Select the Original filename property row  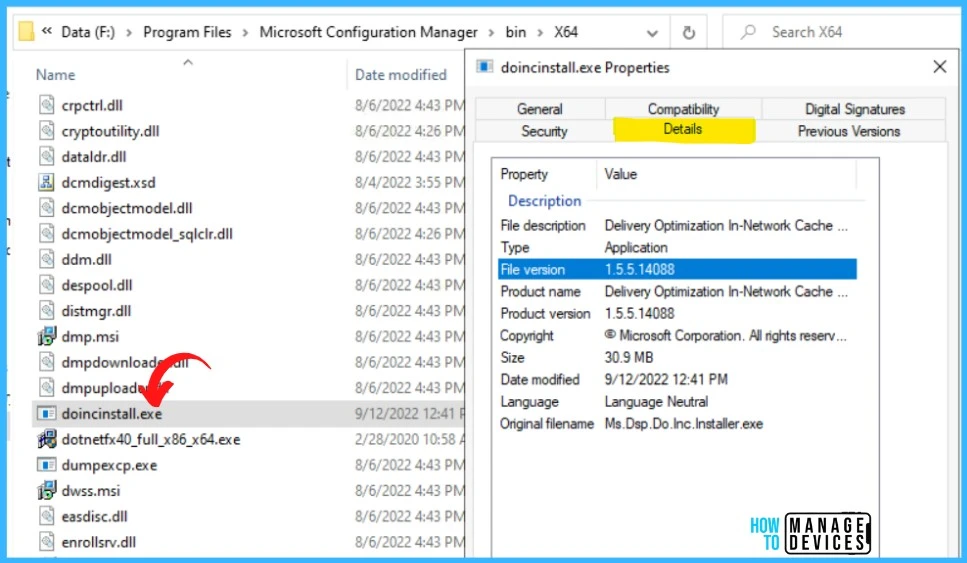(677, 424)
